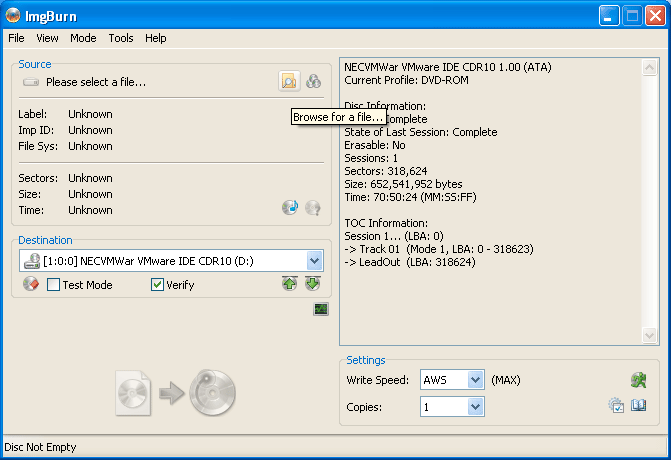Click the erase disc icon near Test Mode
This screenshot has height=460, width=671.
[31, 284]
